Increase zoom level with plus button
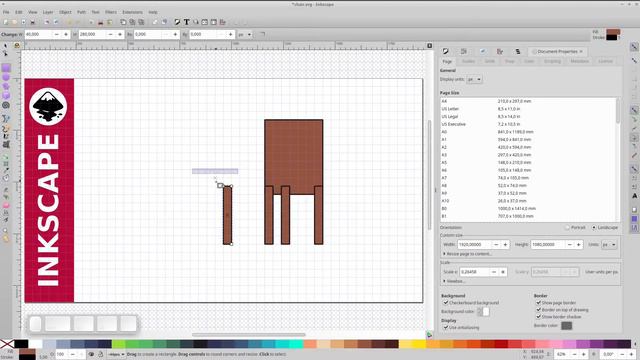The image size is (640, 360). [x=584, y=354]
